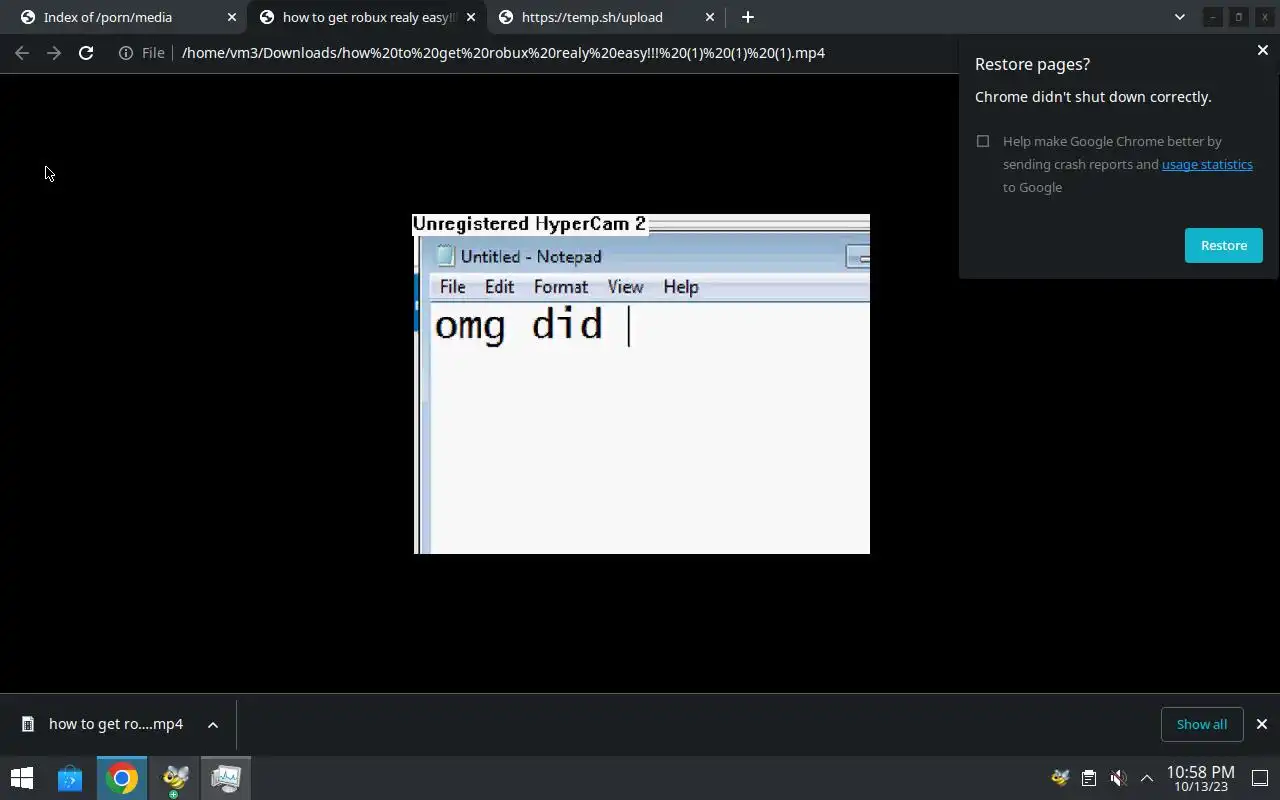Screen dimensions: 1280x800
Task: Close the Index of /porn/media tab
Action: [x=232, y=17]
